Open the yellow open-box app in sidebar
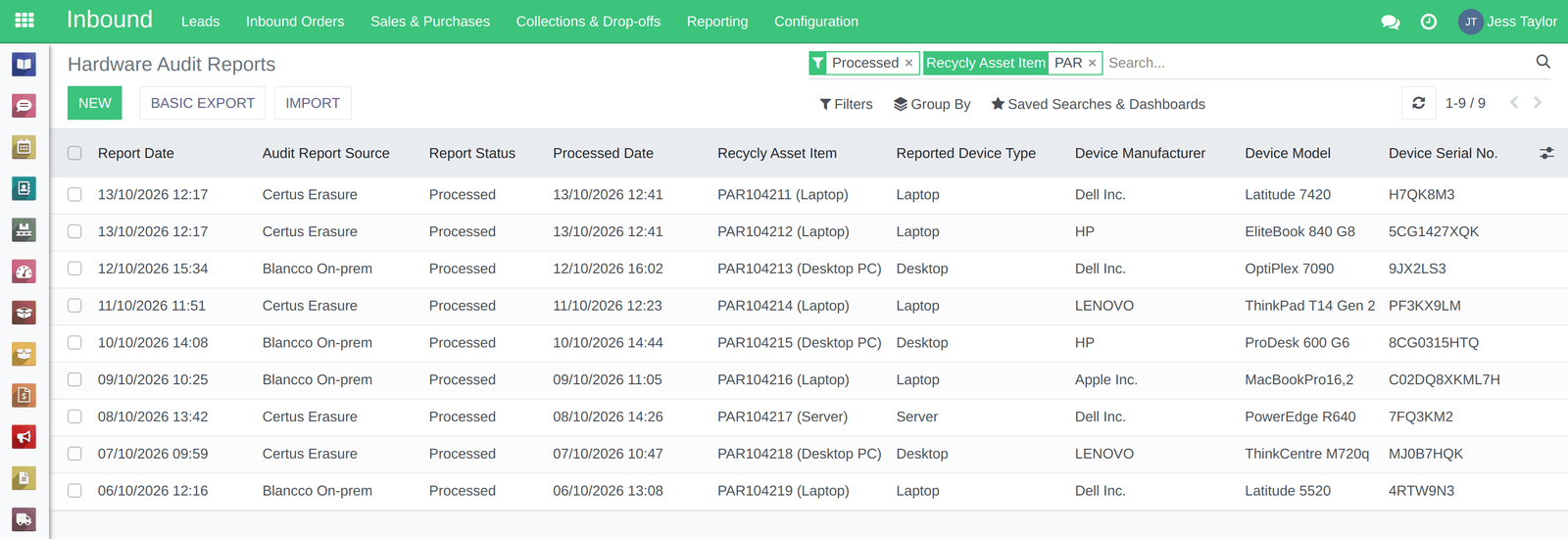This screenshot has height=539, width=1568. (x=24, y=354)
